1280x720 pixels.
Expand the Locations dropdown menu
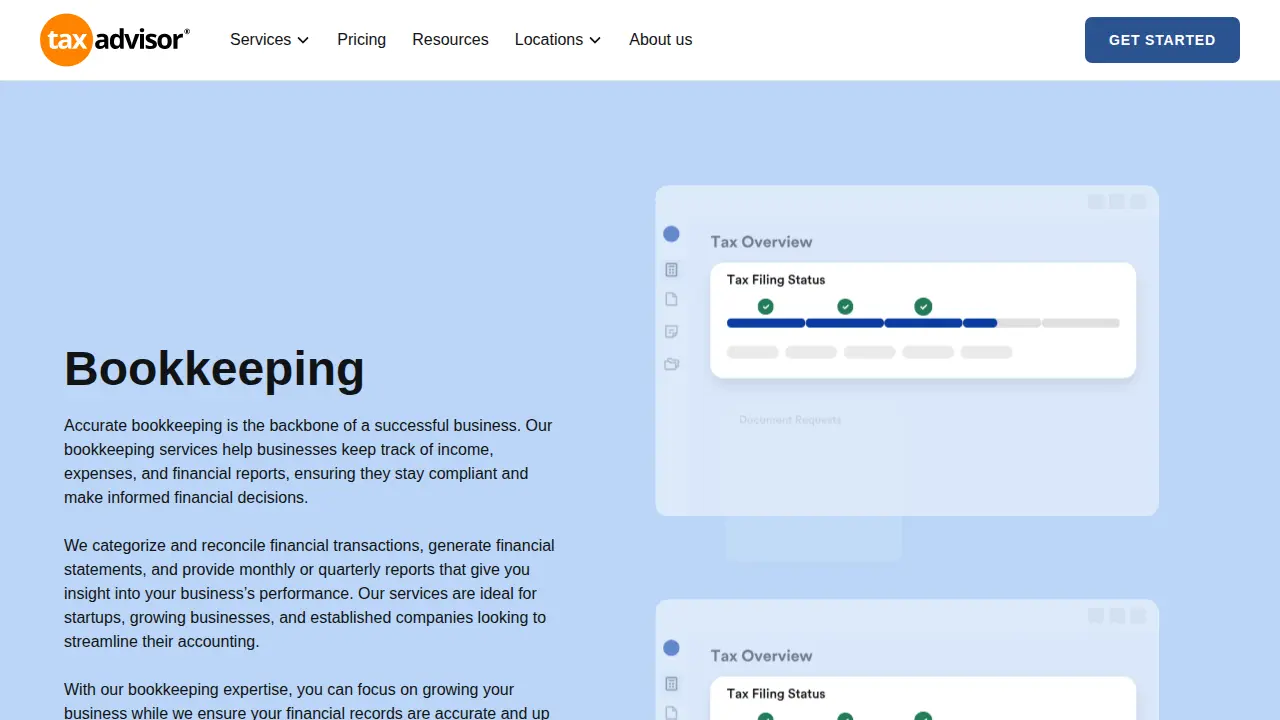558,40
